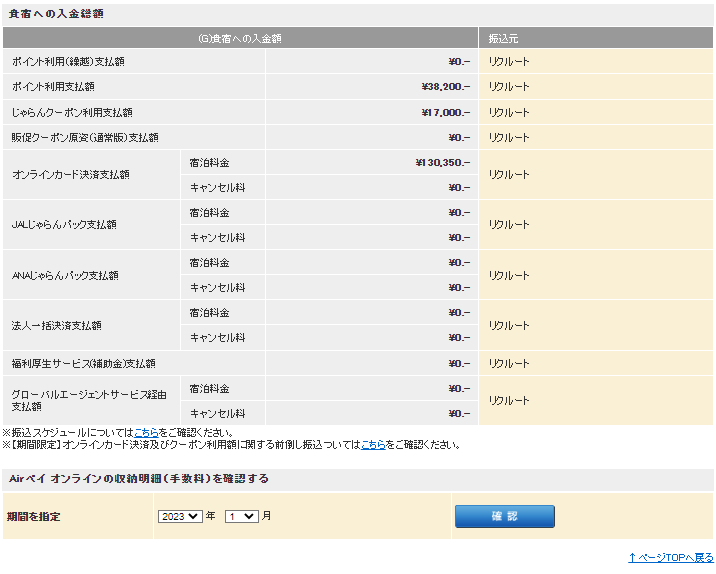Click the 期間を指定 label

[x=34, y=516]
